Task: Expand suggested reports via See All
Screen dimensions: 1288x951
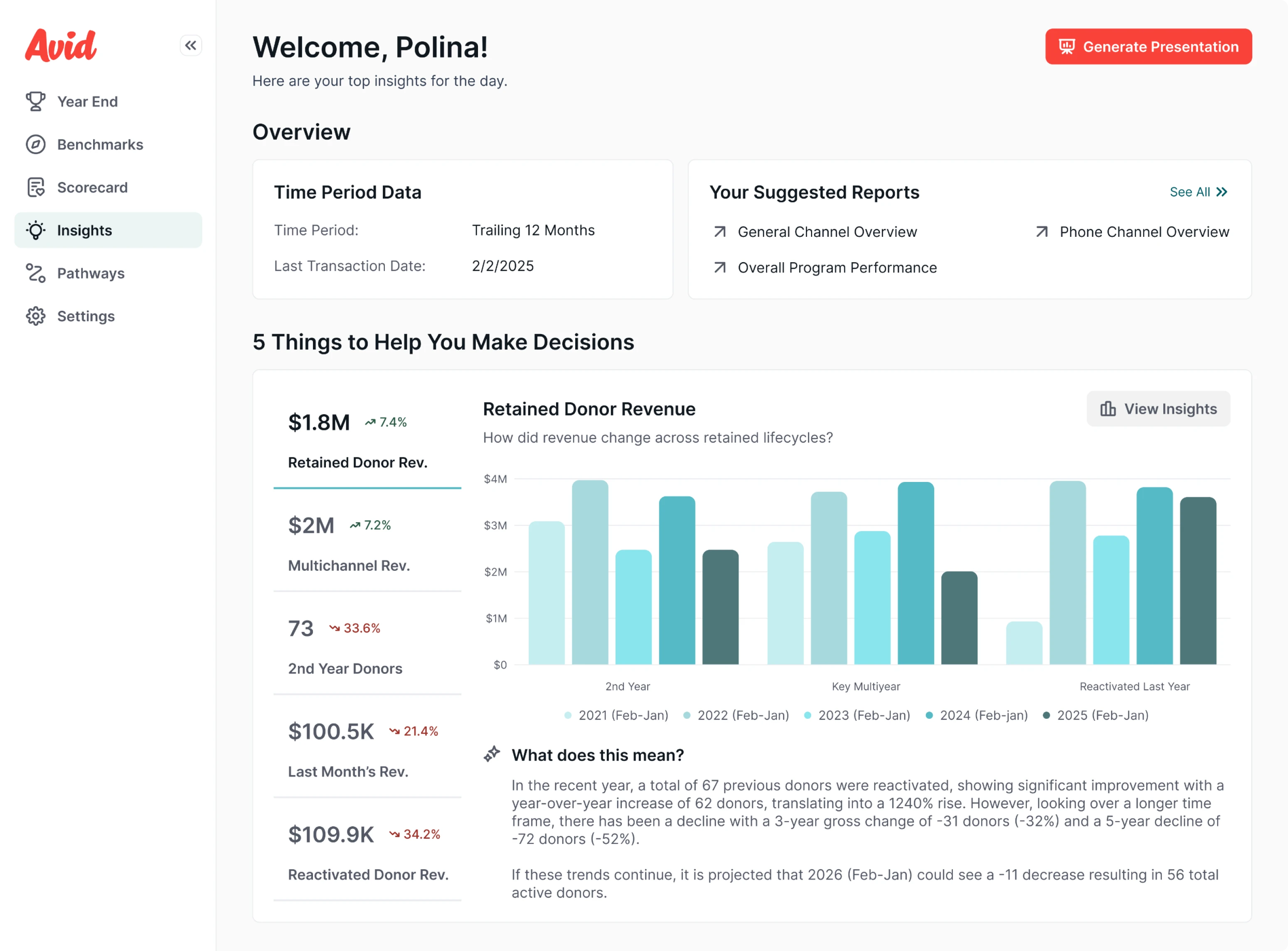Action: [1198, 192]
